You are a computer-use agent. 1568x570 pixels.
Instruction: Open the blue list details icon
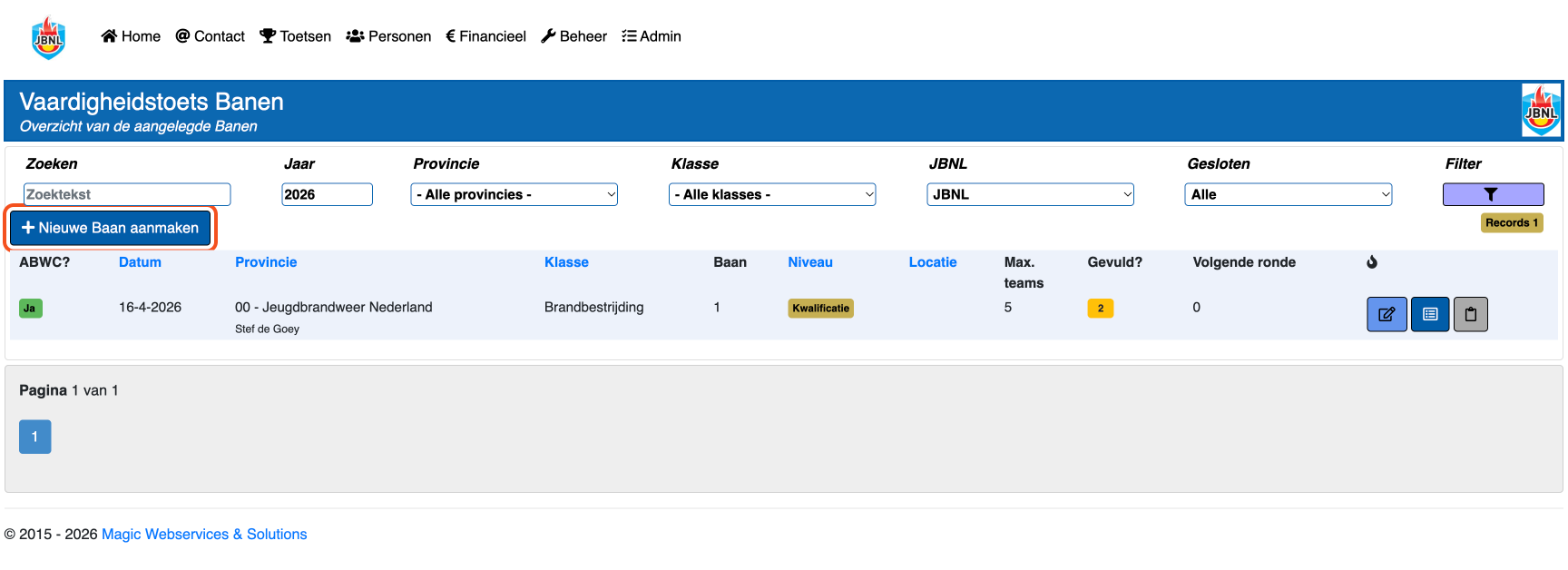click(x=1430, y=314)
